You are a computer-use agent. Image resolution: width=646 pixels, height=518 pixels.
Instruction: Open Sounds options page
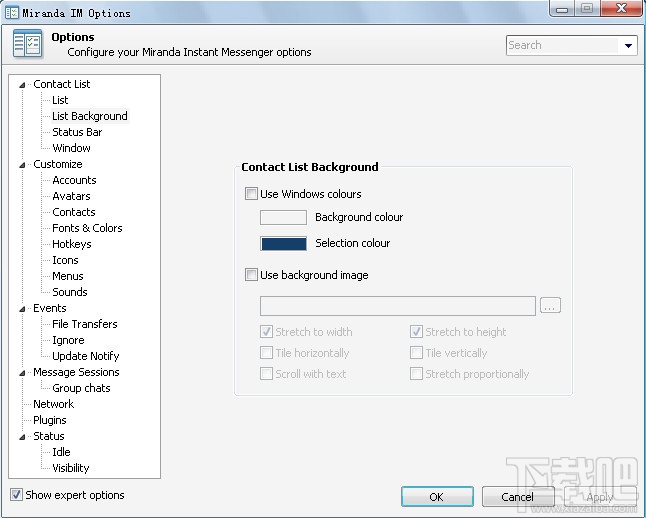click(x=70, y=292)
